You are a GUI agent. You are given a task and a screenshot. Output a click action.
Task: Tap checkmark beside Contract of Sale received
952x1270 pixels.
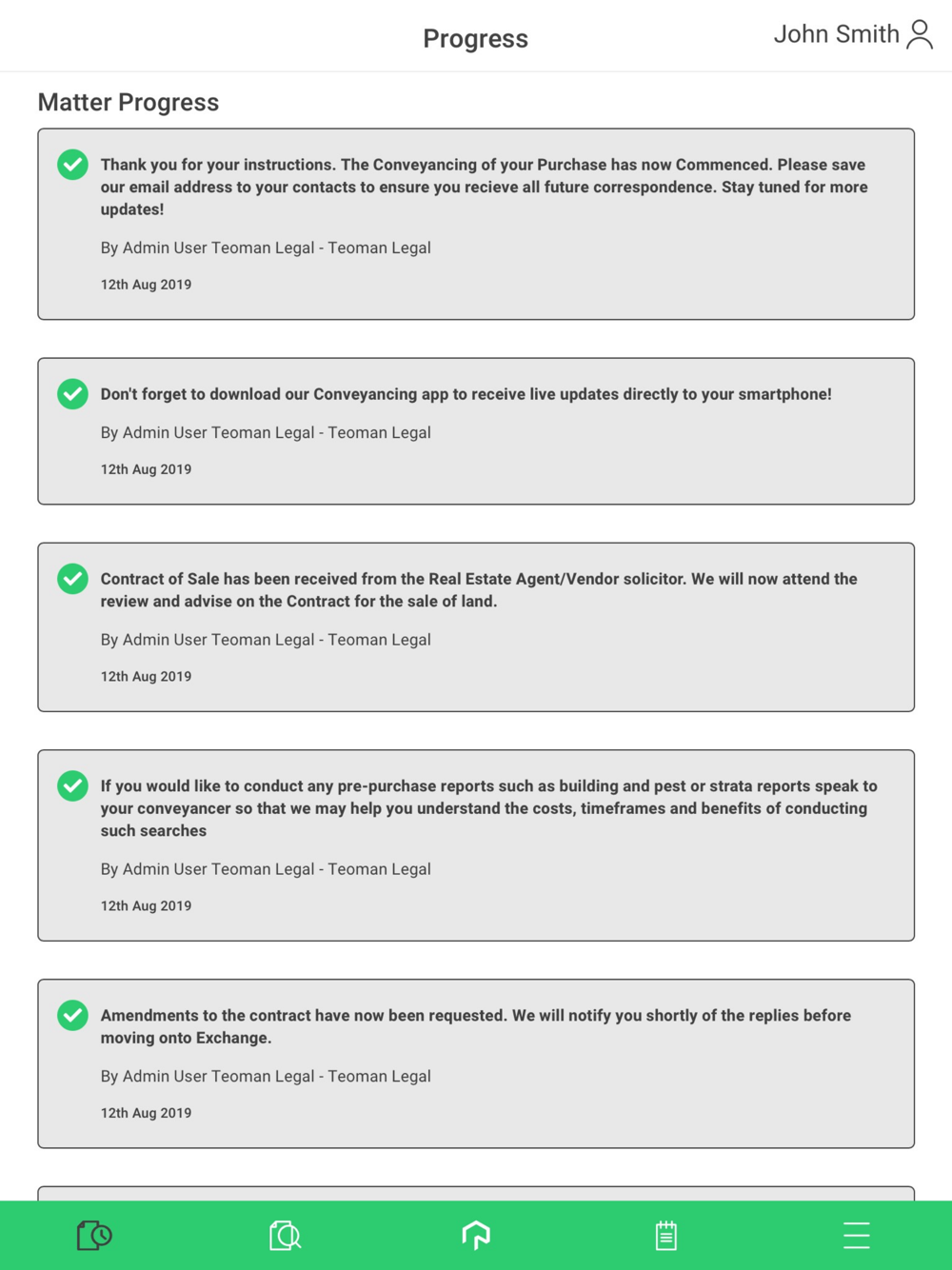72,579
